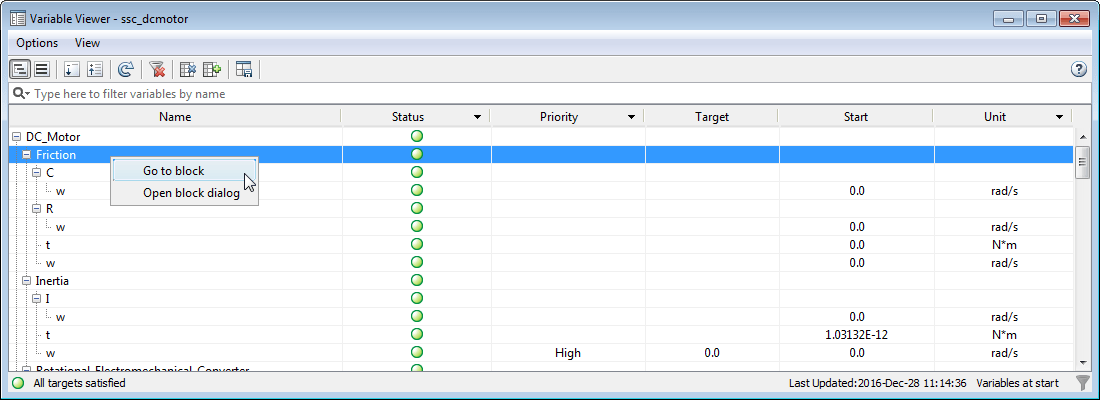This screenshot has height=400, width=1100.
Task: Close the Variable Viewer window
Action: point(1072,18)
